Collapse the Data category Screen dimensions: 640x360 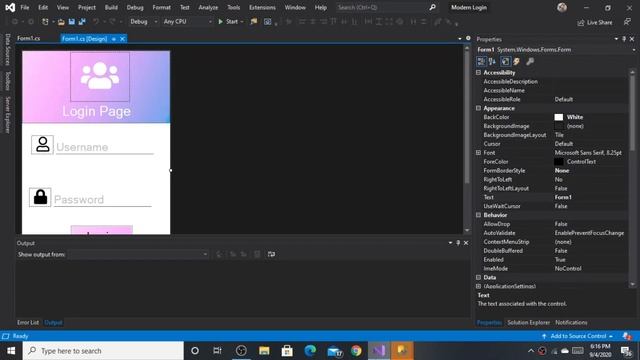pyautogui.click(x=478, y=278)
